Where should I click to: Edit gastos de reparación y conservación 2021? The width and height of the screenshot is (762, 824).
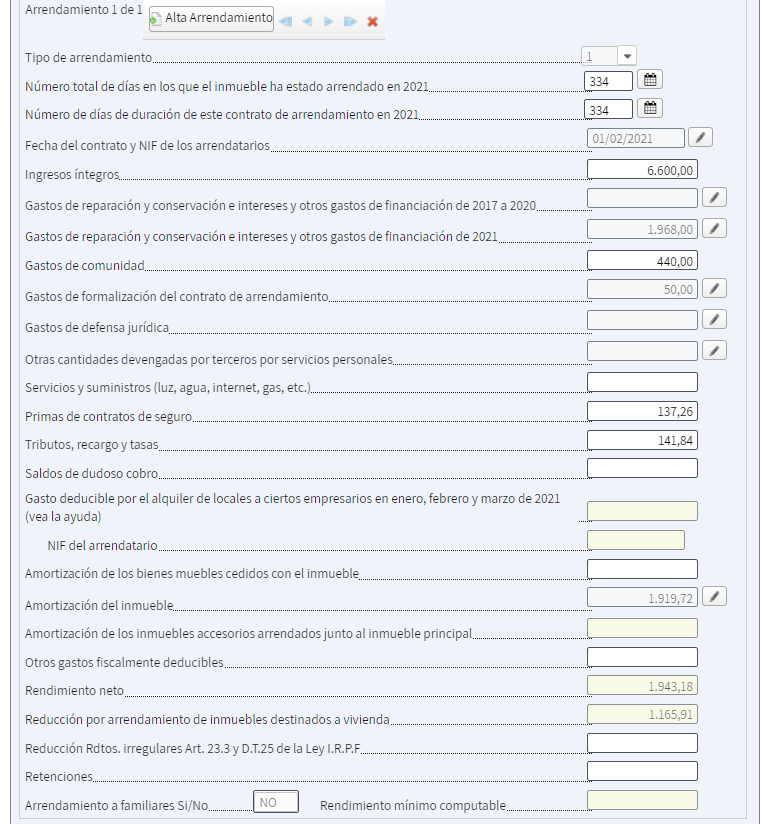[x=714, y=229]
